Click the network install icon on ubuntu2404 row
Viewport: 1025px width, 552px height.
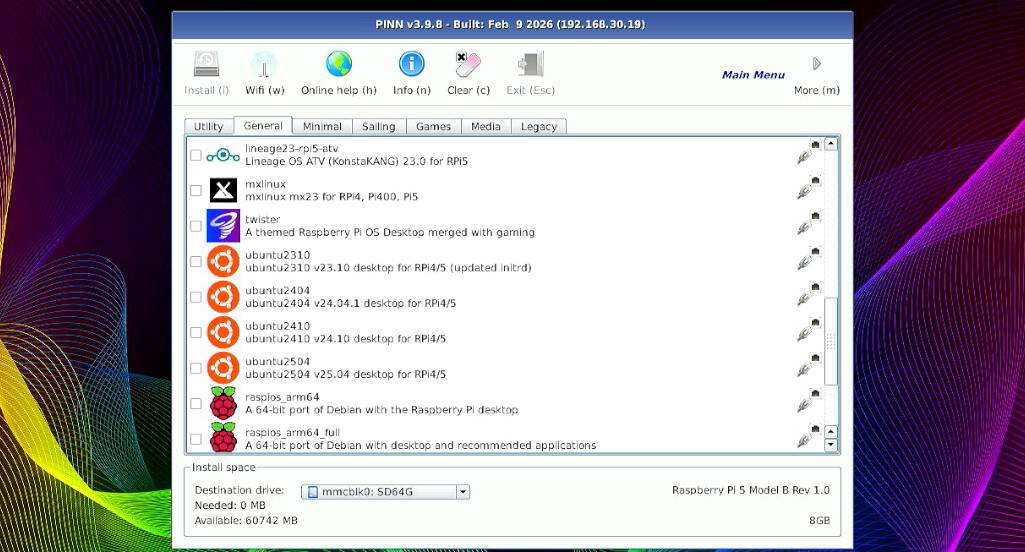pos(809,294)
